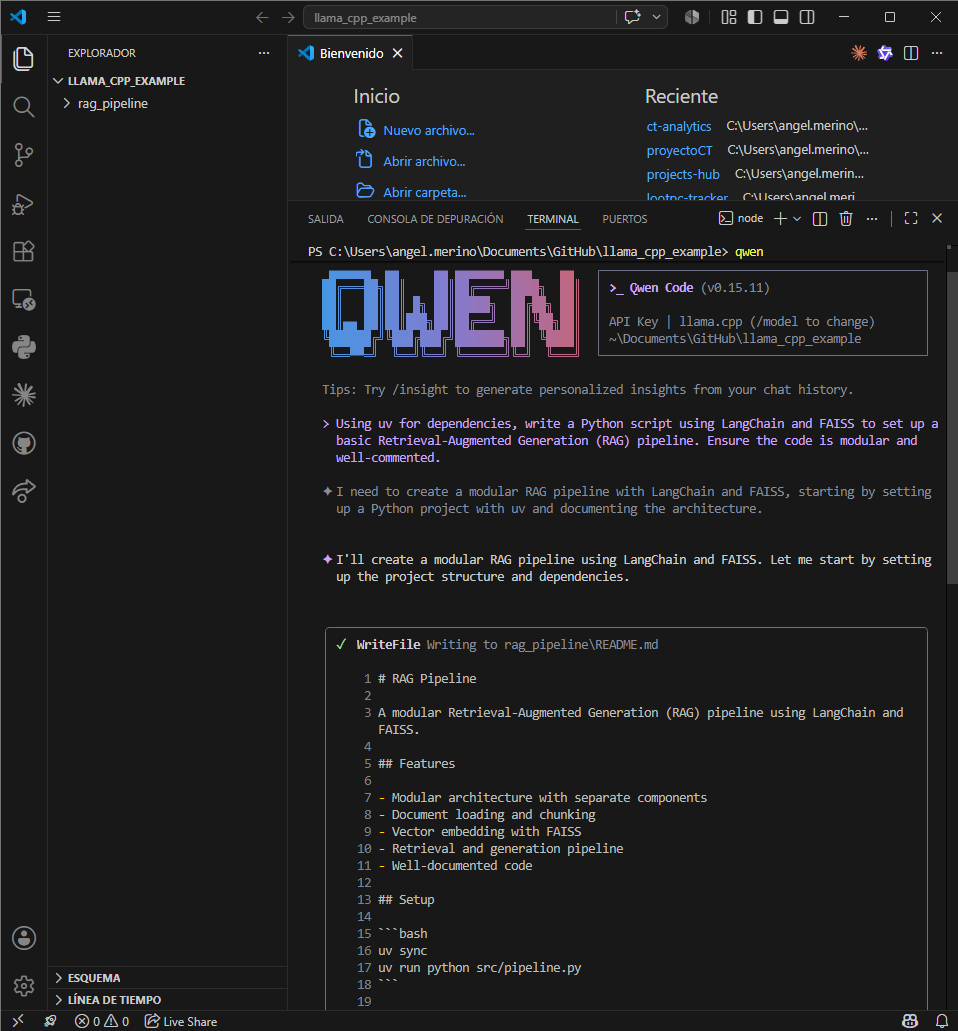Open Source Control view

click(x=24, y=155)
